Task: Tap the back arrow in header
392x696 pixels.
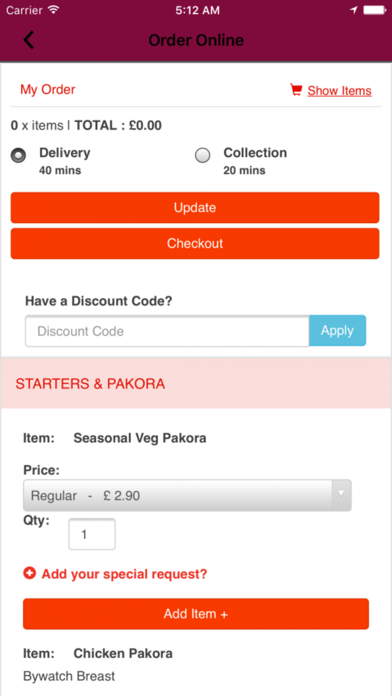Action: pyautogui.click(x=28, y=40)
